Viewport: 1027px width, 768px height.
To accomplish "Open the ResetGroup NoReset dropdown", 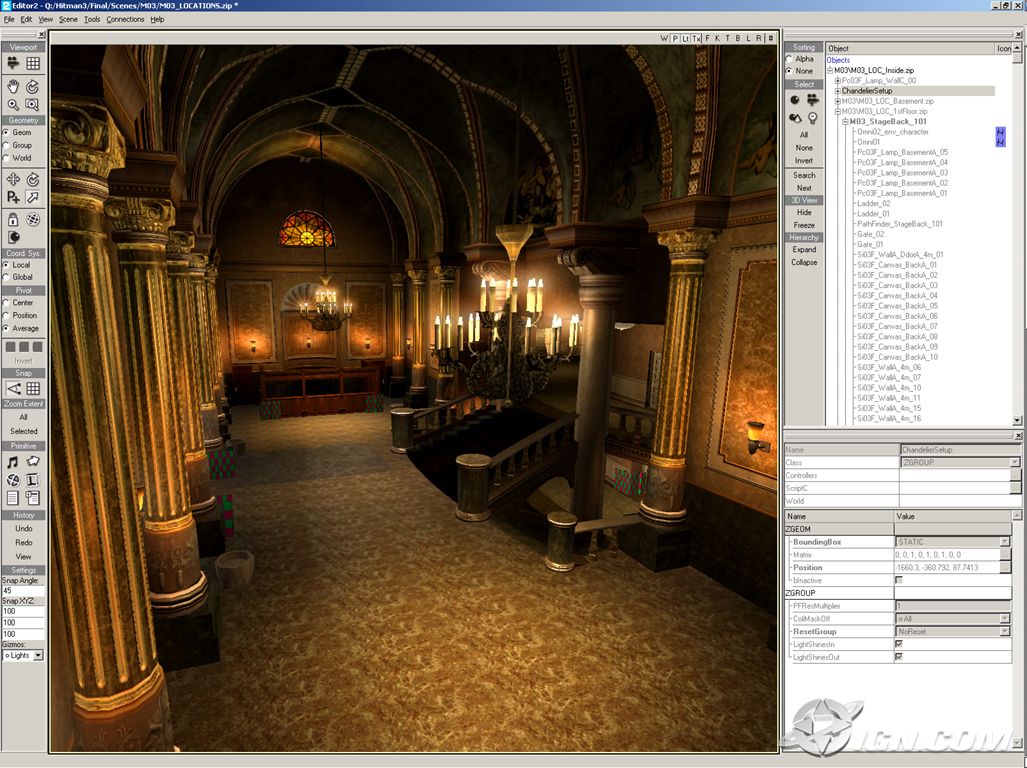I will [1004, 632].
